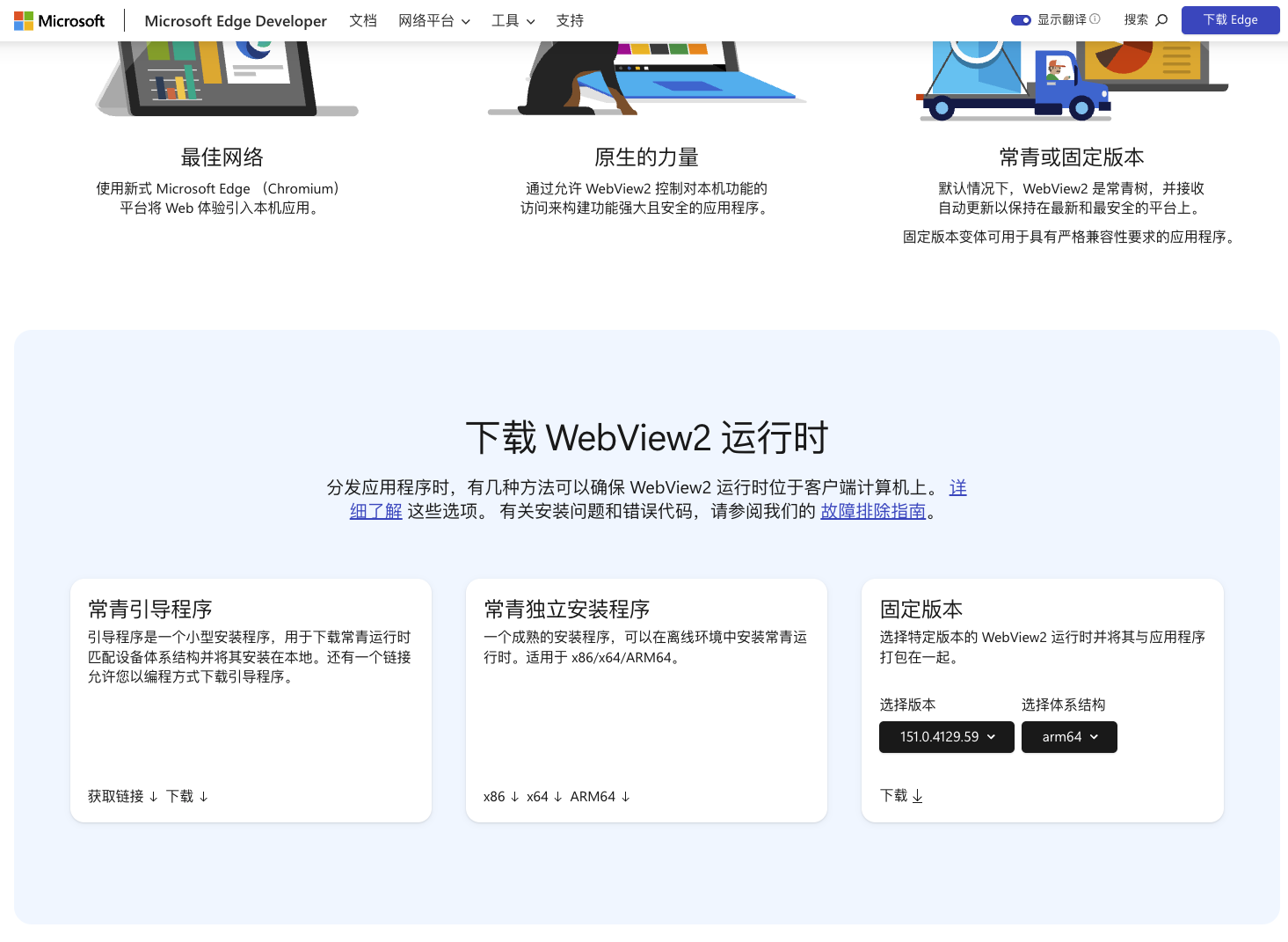Download the ARM64 standalone installer
1288x942 pixels.
pyautogui.click(x=600, y=796)
